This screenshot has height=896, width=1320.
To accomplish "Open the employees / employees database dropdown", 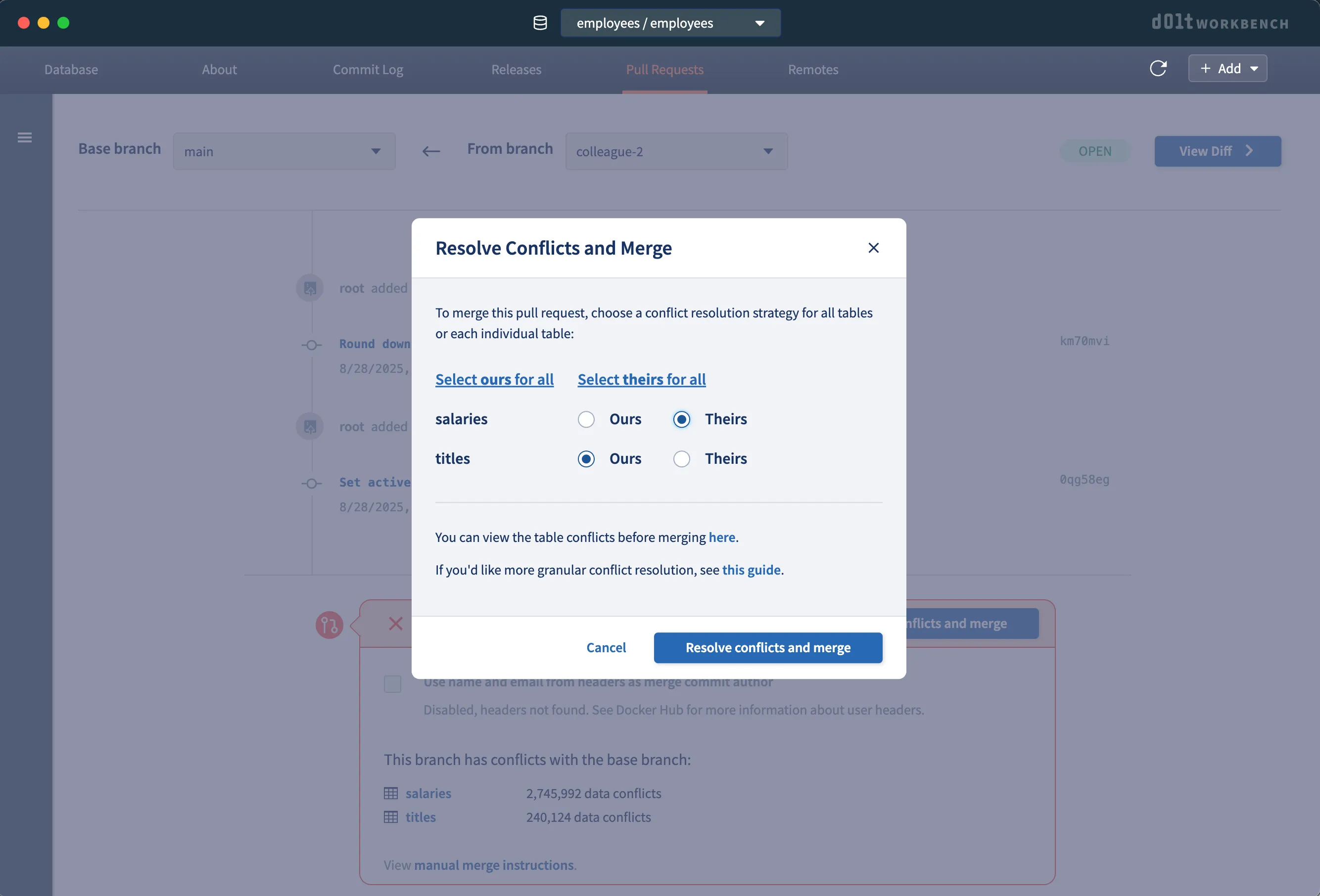I will pos(670,23).
